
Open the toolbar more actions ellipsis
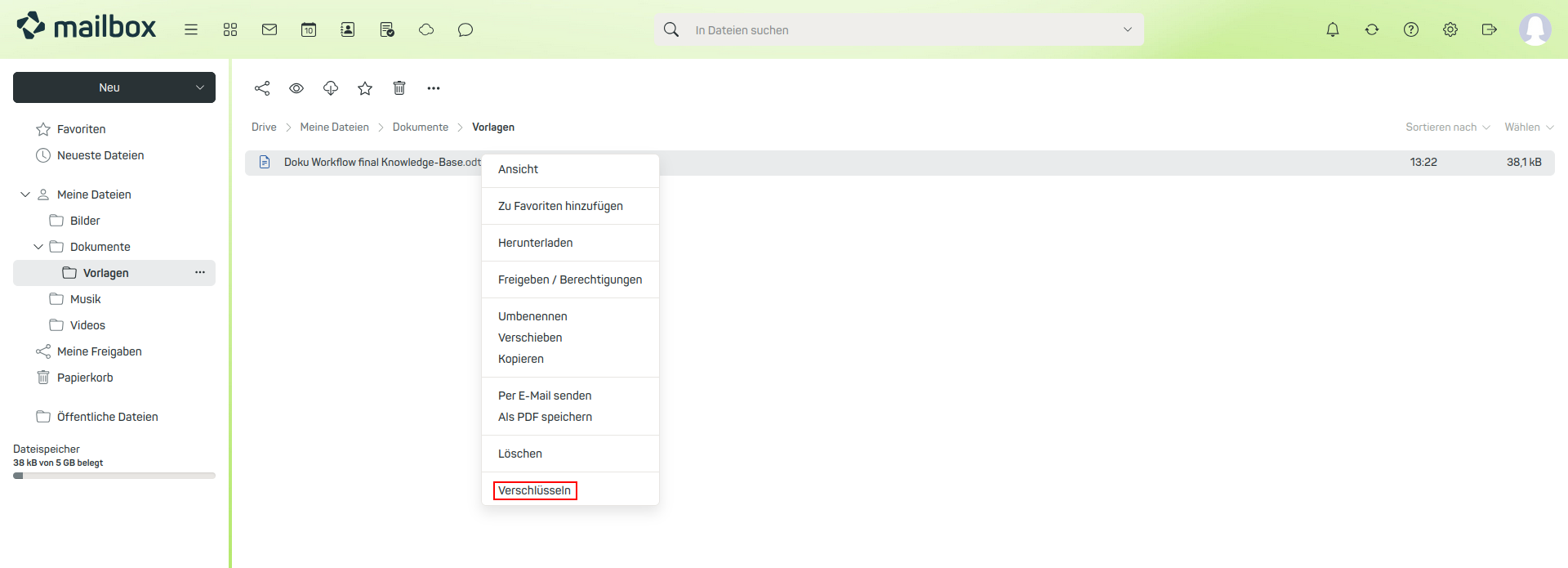[x=434, y=88]
